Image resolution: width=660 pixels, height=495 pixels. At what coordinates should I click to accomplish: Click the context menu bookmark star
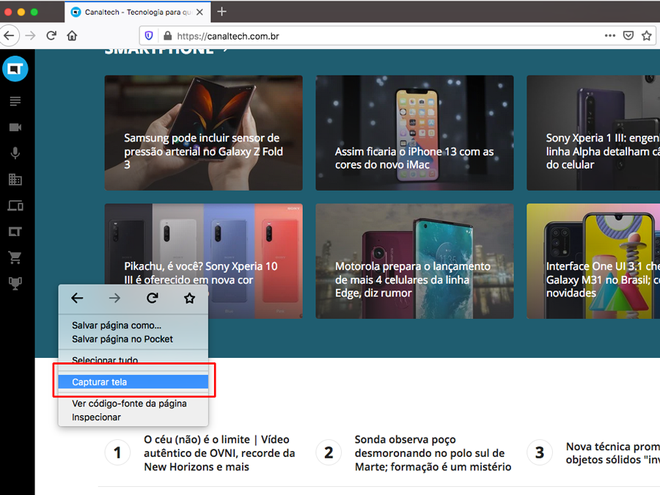(x=189, y=298)
